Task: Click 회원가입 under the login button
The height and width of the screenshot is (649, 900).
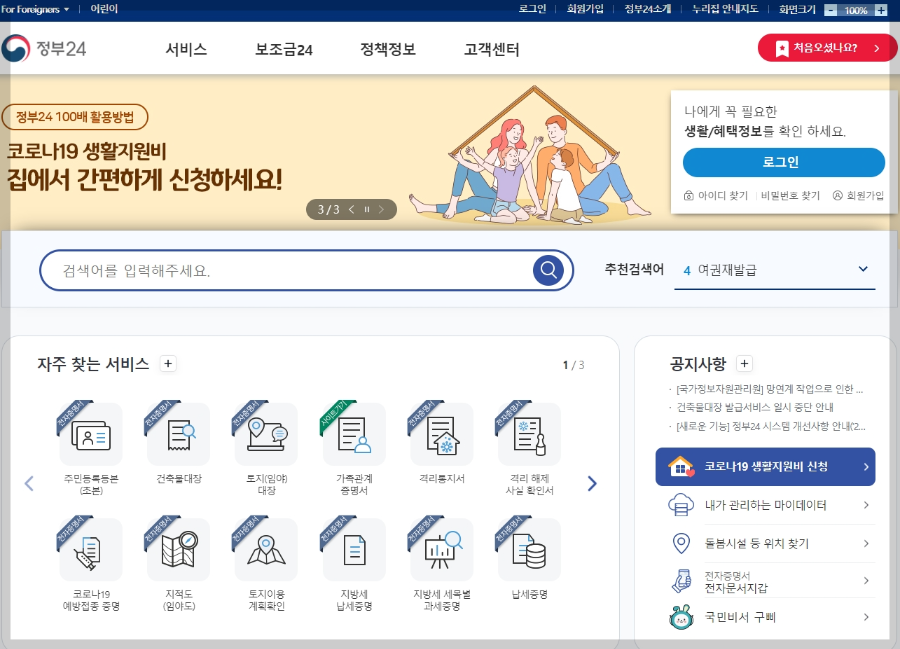Action: tap(859, 196)
